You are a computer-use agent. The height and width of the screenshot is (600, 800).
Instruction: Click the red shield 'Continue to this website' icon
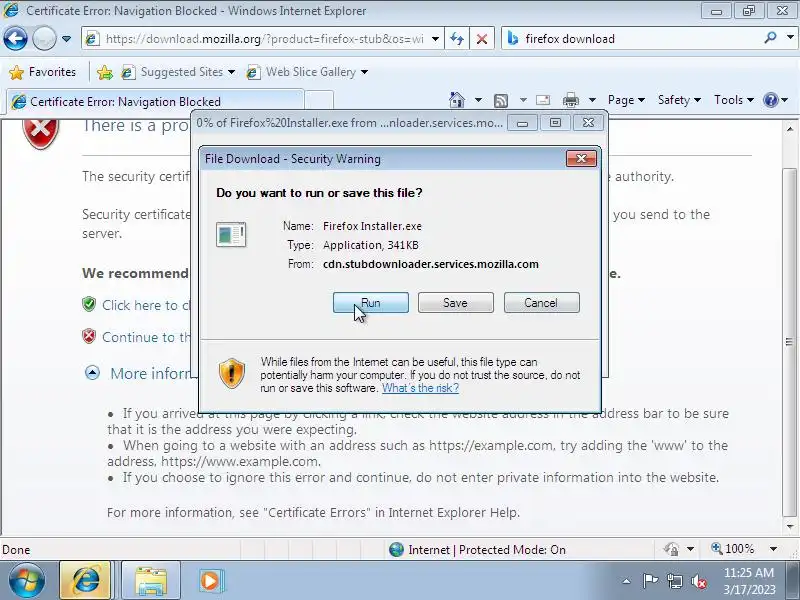coord(89,336)
